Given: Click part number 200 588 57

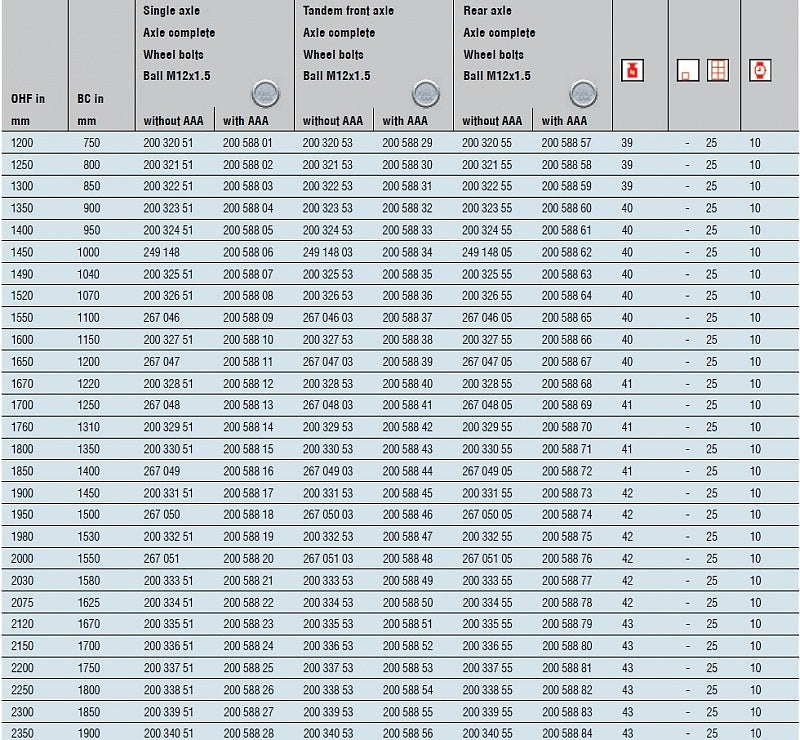Looking at the screenshot, I should coord(566,143).
